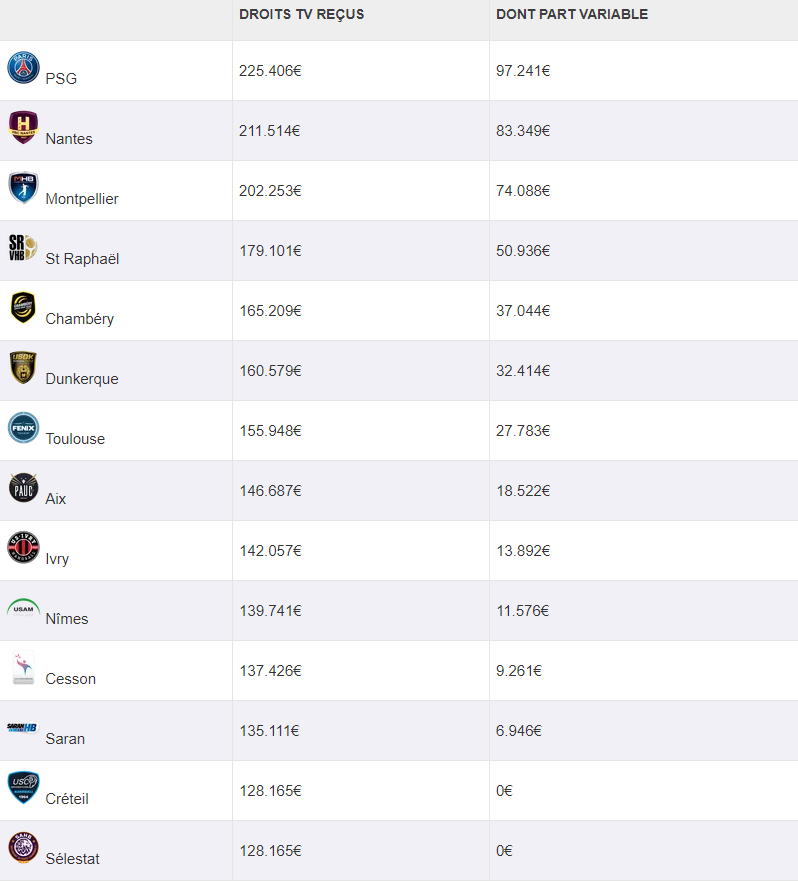Click the DONT PART VARIABLE column header
798x882 pixels.
pyautogui.click(x=572, y=14)
